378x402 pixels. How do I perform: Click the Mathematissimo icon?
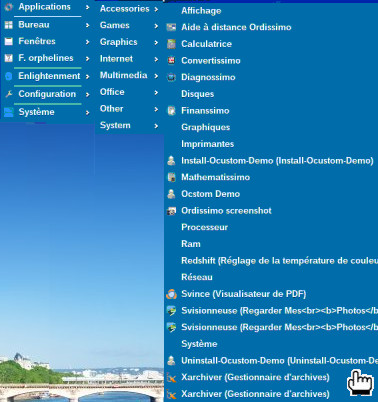(x=171, y=177)
